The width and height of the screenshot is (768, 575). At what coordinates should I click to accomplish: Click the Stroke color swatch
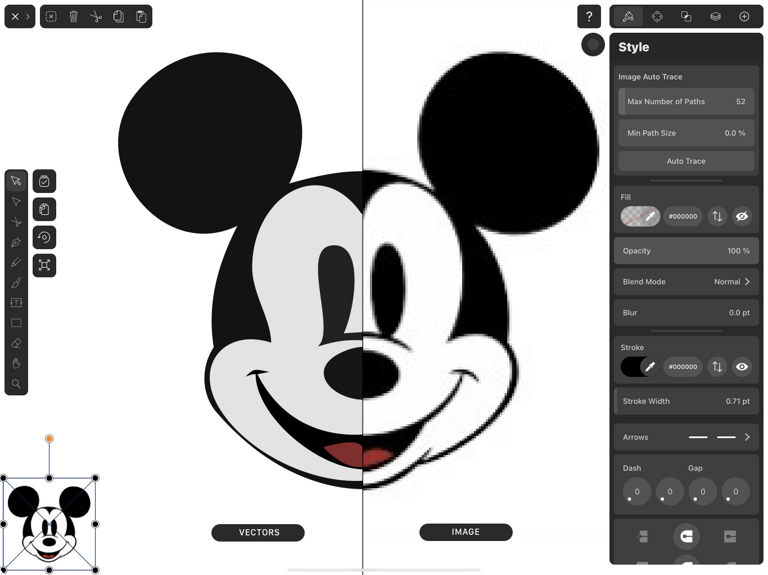[x=640, y=366]
